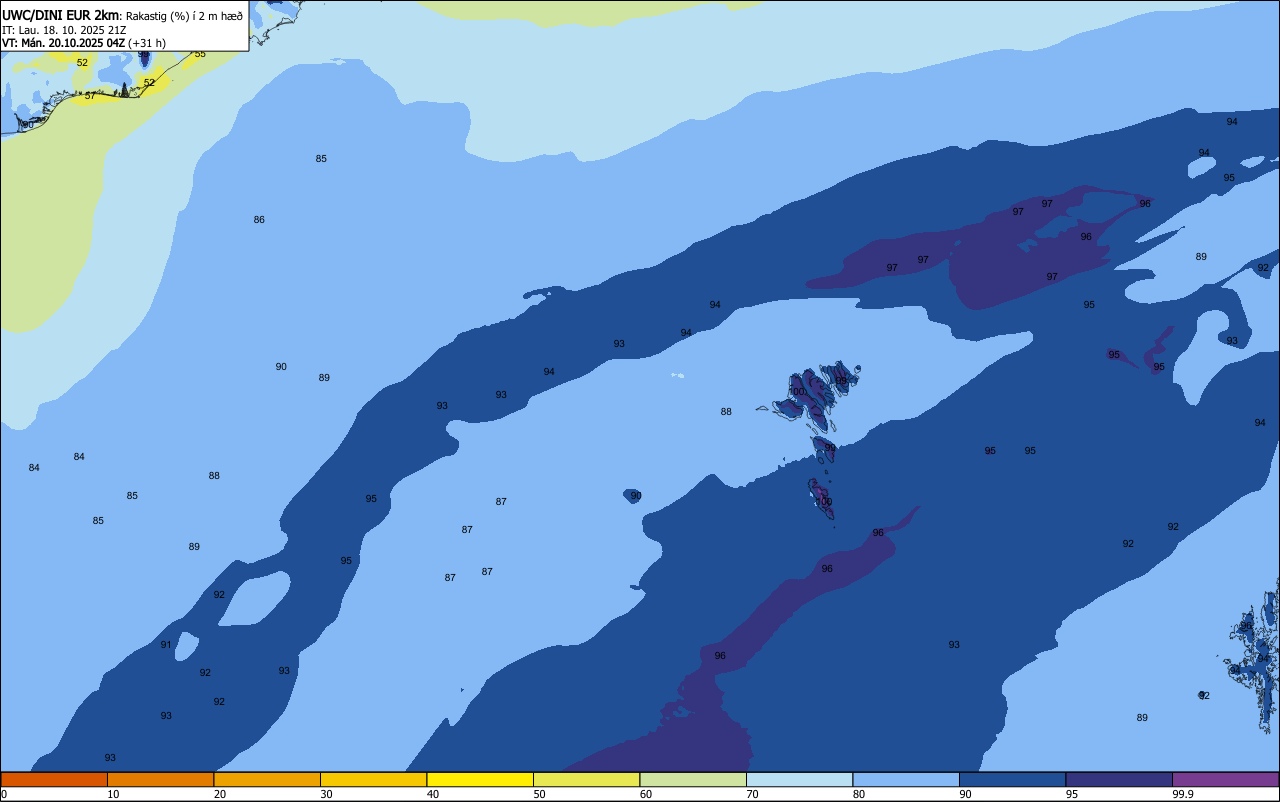Click the dark orange 0–10 legend swatch
The width and height of the screenshot is (1280, 802).
coord(54,779)
